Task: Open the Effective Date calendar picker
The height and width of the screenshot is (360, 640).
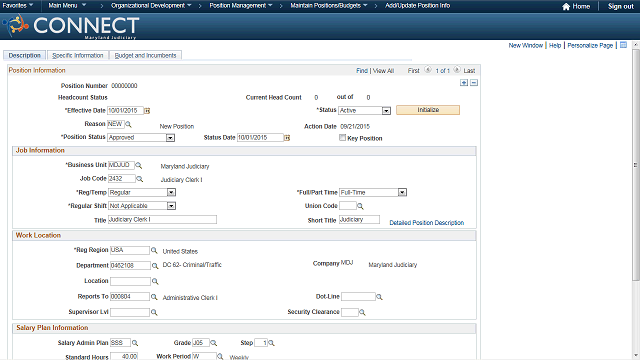Action: (x=147, y=111)
